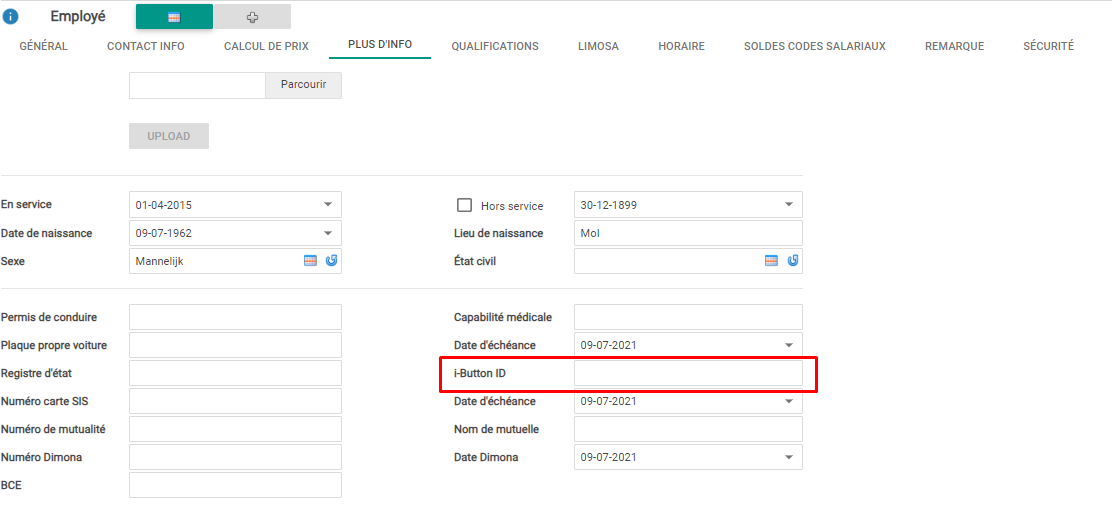Click the i-Button ID field
The width and height of the screenshot is (1112, 512).
tap(688, 373)
